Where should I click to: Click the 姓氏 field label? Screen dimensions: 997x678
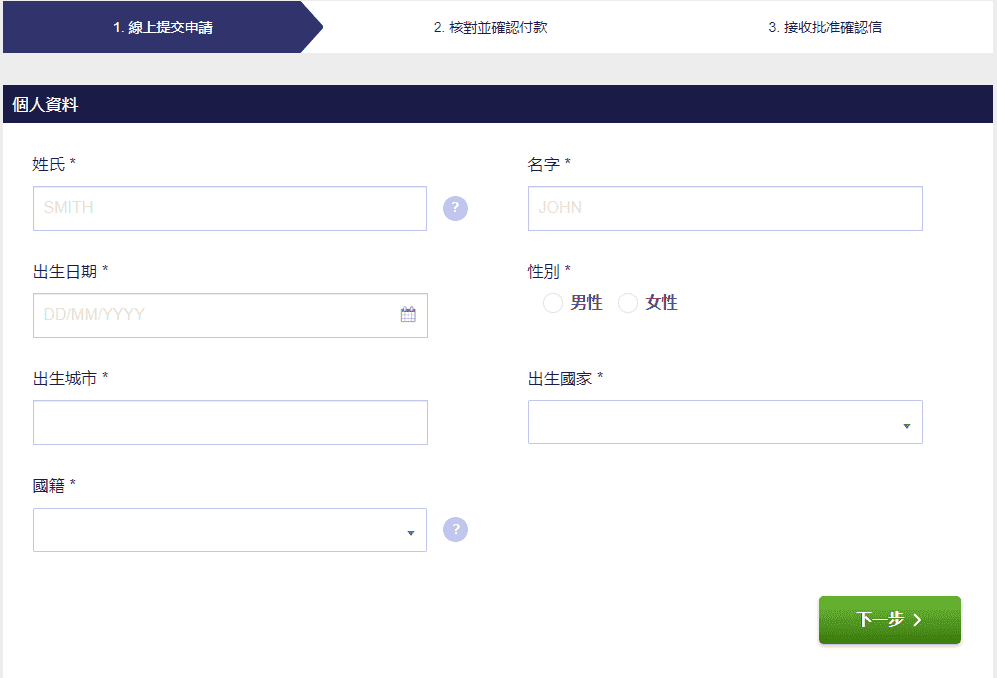(x=54, y=164)
